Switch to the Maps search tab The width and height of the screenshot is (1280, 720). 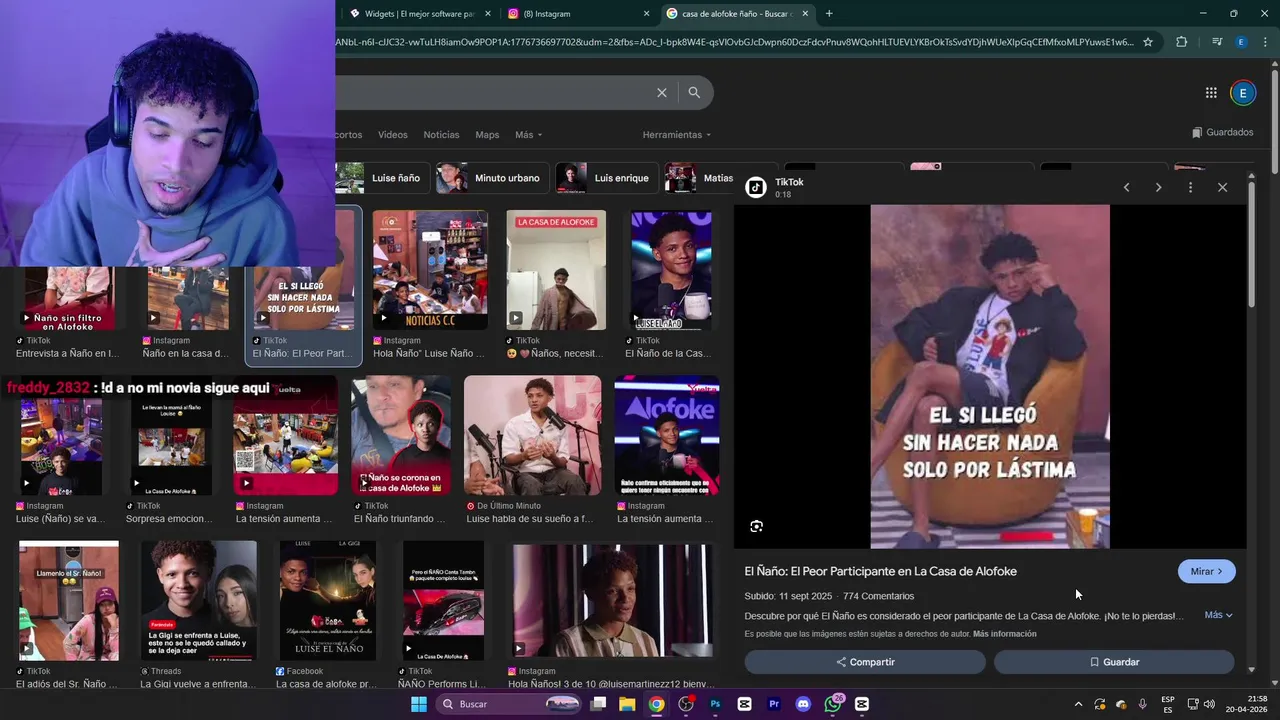tap(487, 135)
